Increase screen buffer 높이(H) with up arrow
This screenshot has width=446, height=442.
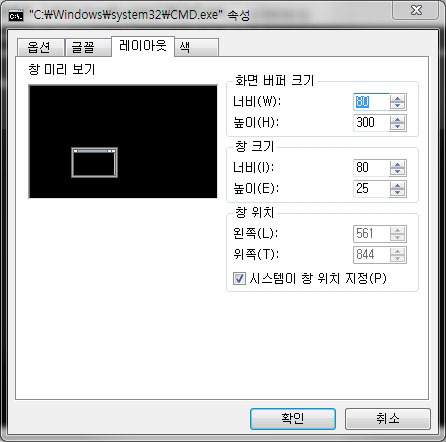397,119
